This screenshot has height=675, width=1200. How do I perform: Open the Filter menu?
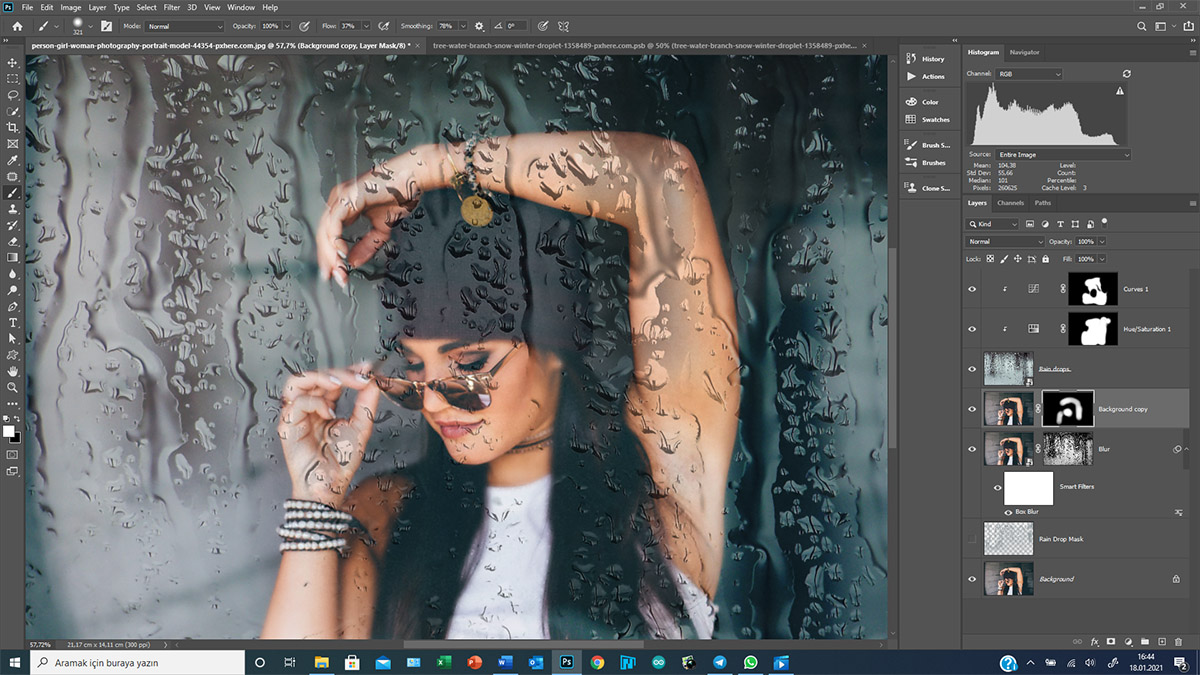[172, 7]
